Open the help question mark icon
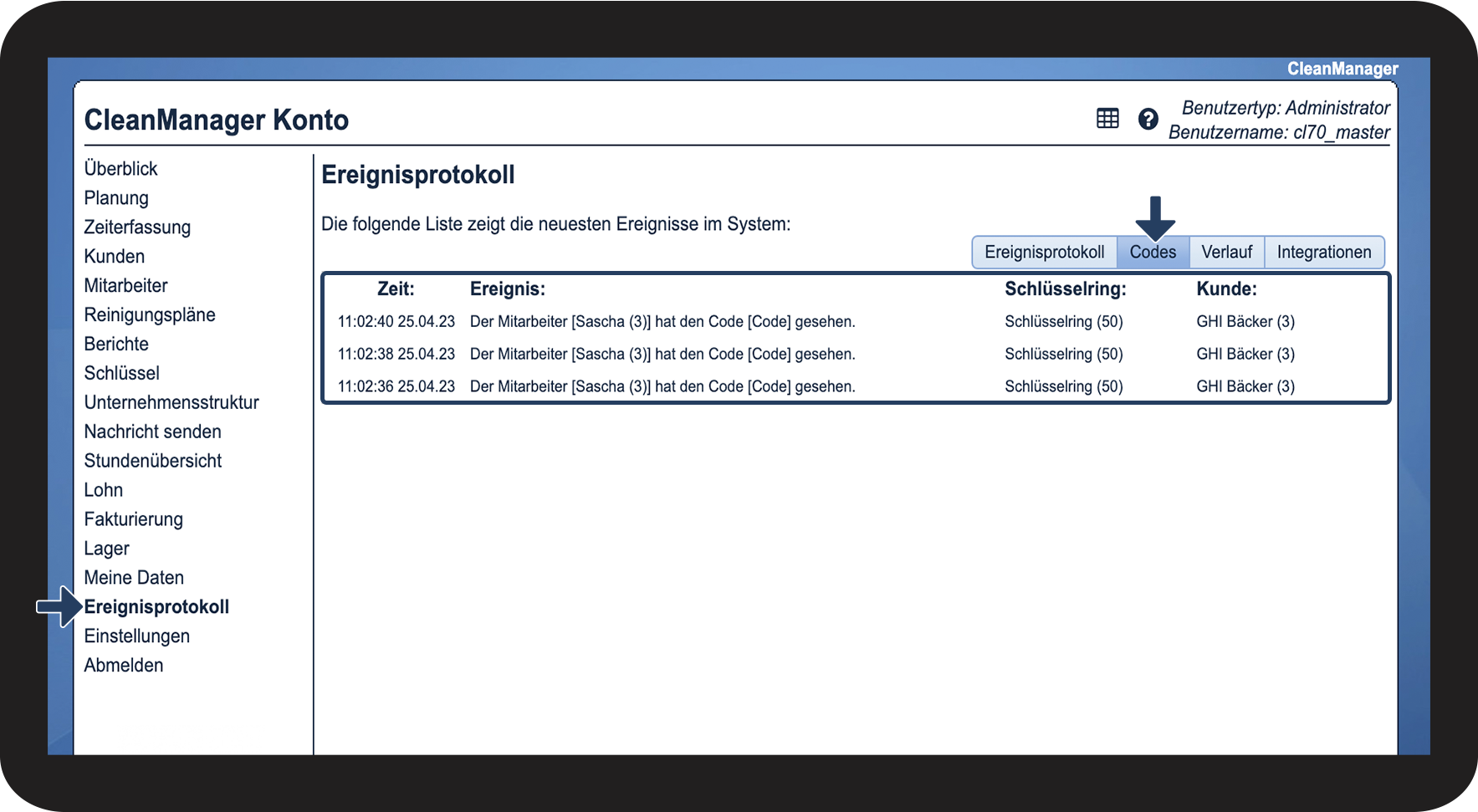1478x812 pixels. [1148, 119]
